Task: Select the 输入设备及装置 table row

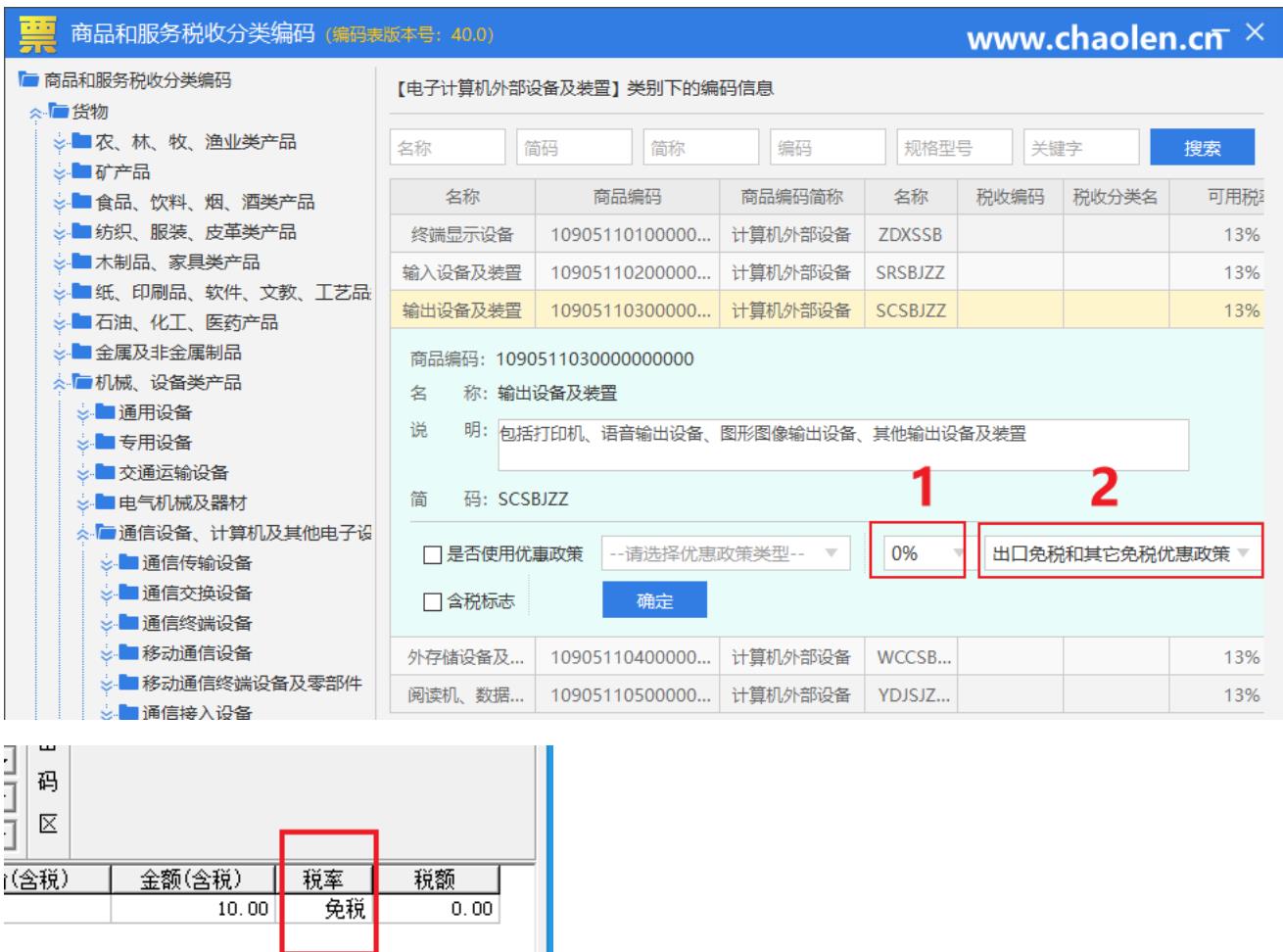Action: point(827,273)
